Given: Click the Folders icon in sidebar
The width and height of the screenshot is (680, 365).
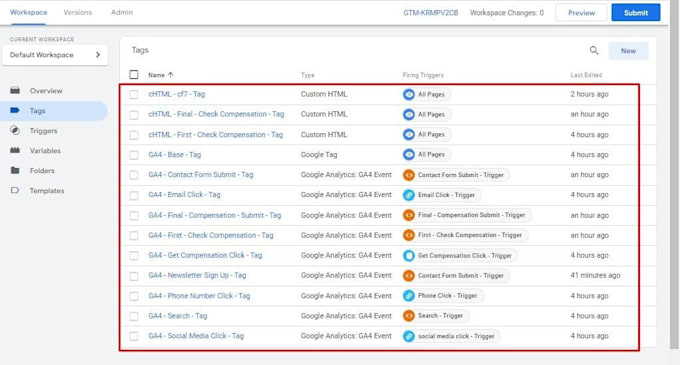Looking at the screenshot, I should [x=15, y=170].
